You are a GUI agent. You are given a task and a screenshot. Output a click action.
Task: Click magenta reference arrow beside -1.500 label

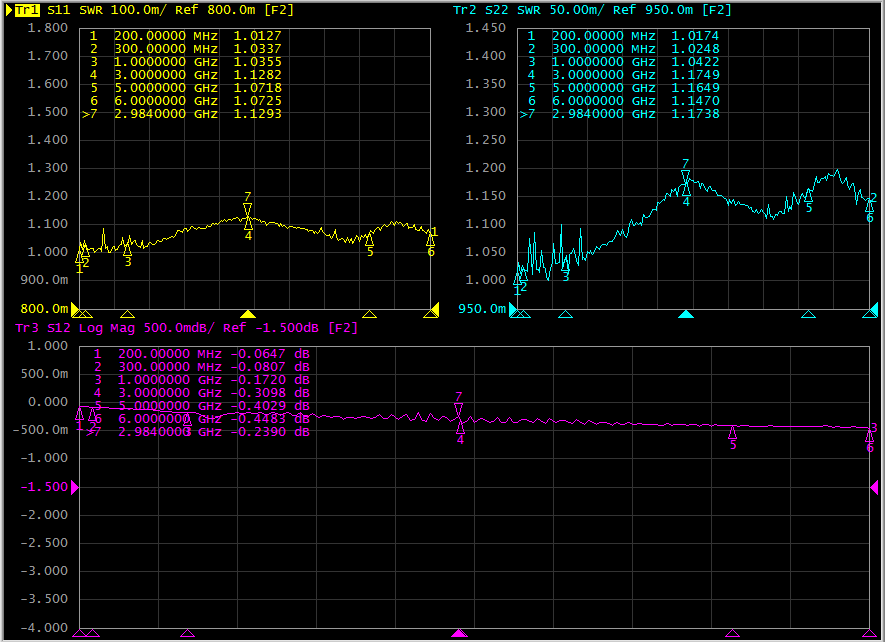(75, 487)
